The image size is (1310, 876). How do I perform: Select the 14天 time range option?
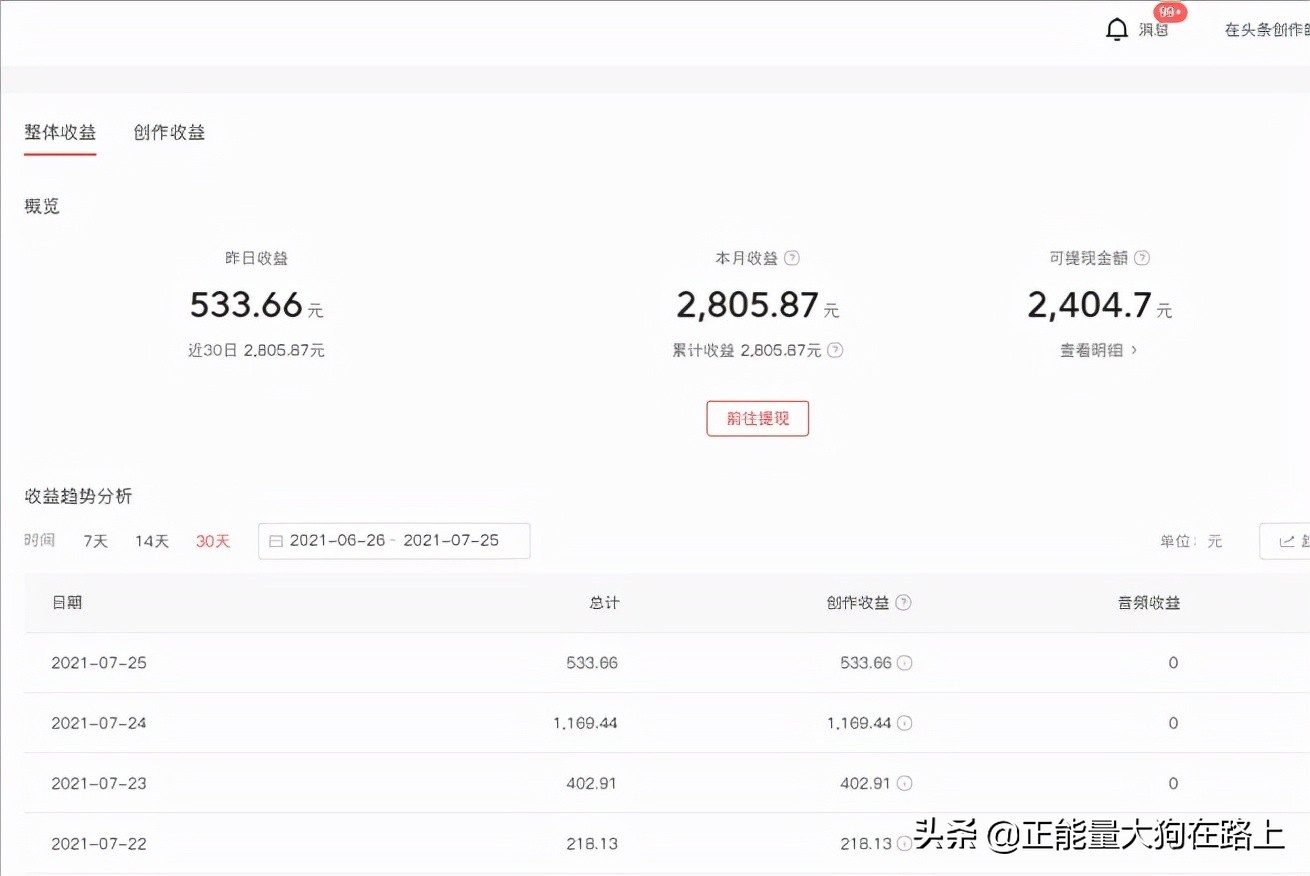coord(151,540)
